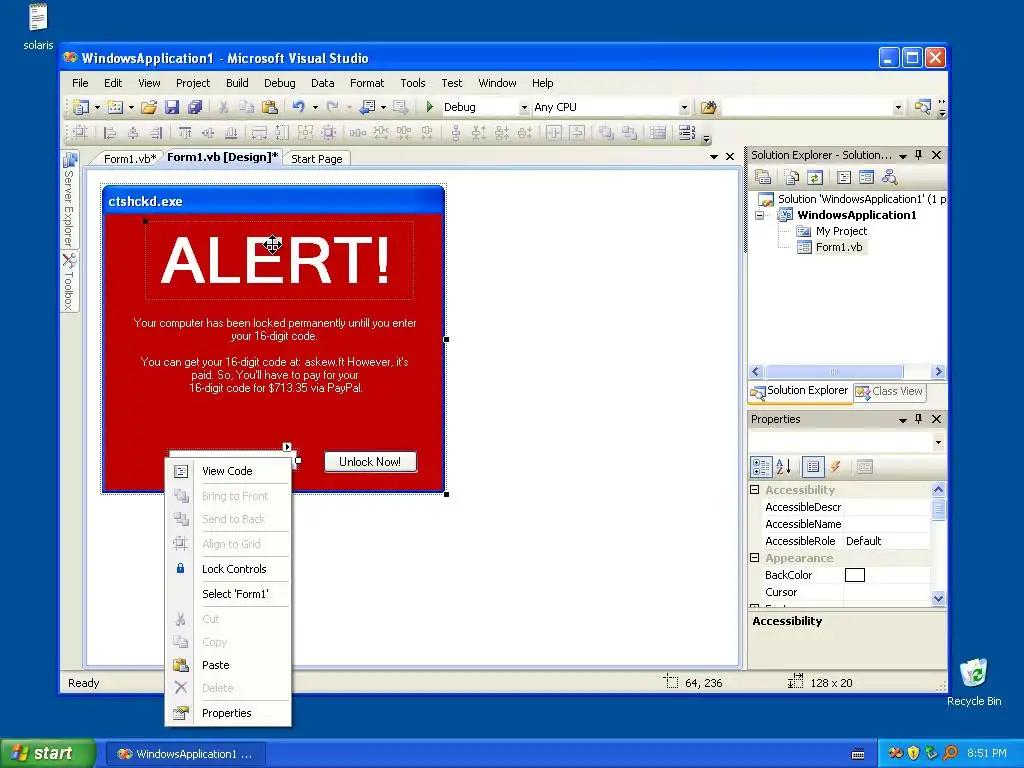Collapse the Appearance property category

[754, 558]
